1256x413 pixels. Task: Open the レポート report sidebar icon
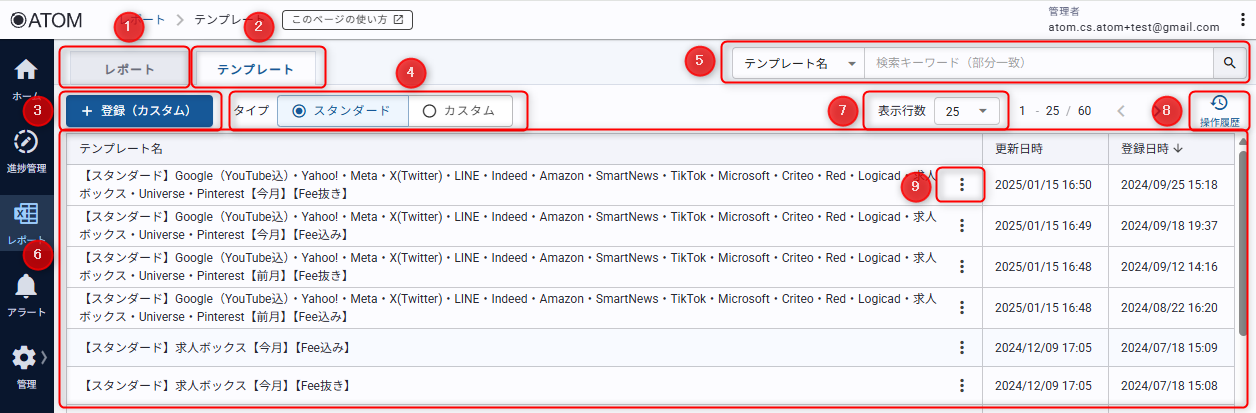pos(26,216)
